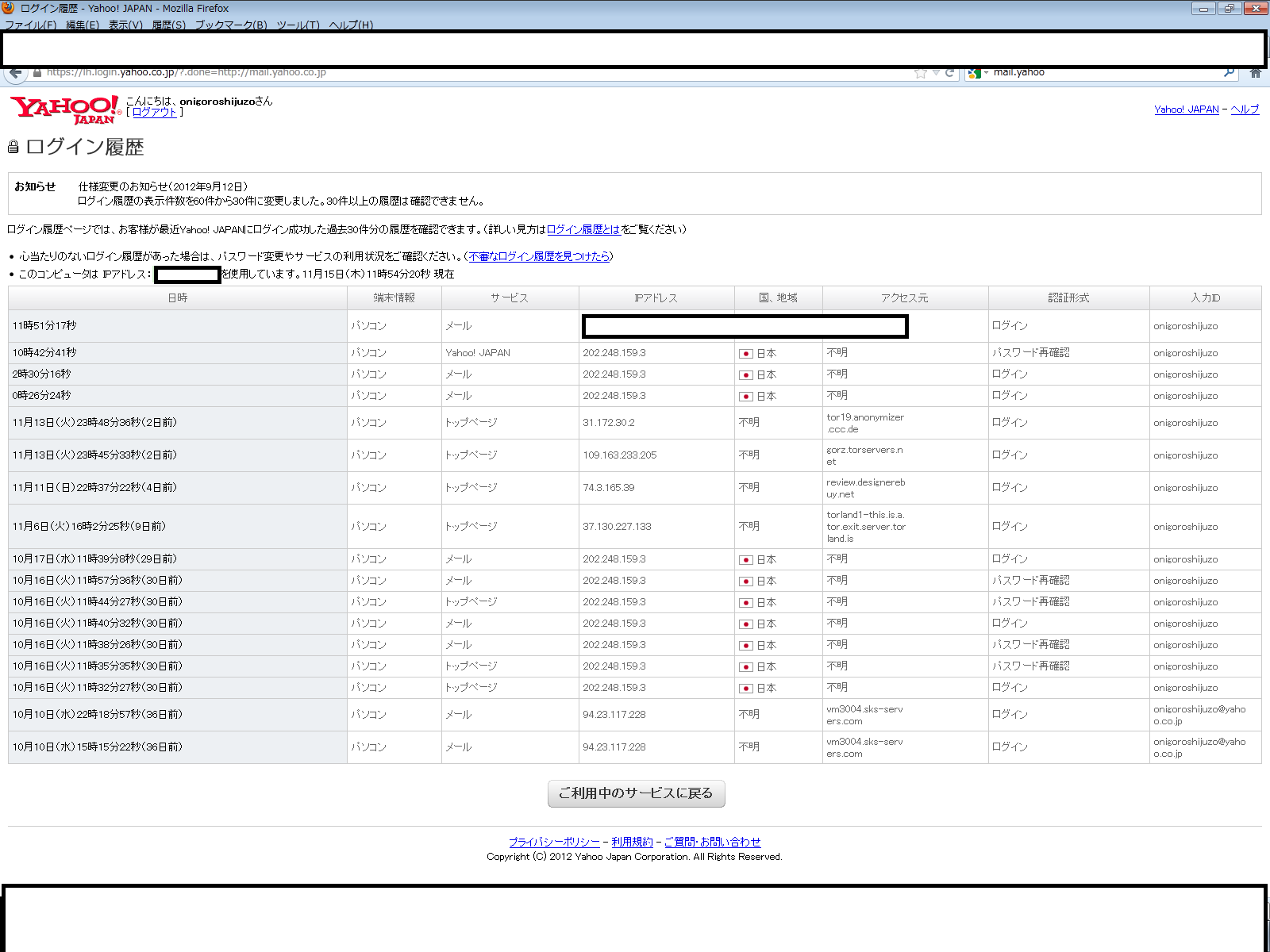
Task: Follow the ログイン履歴とは link
Action: (x=583, y=229)
